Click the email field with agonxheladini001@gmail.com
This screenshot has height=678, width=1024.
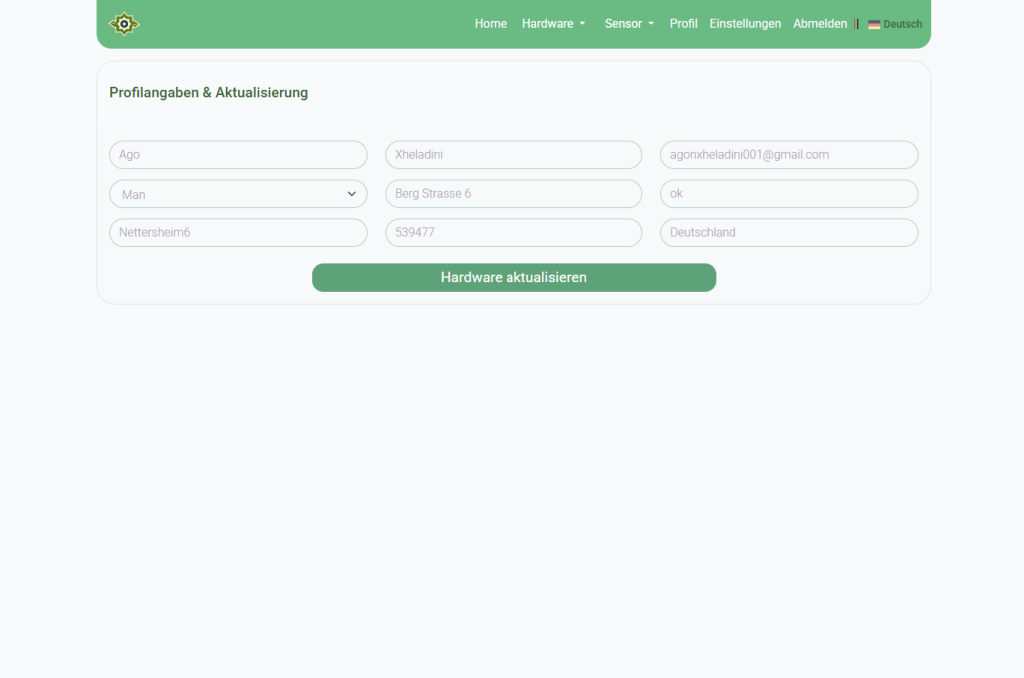click(789, 155)
